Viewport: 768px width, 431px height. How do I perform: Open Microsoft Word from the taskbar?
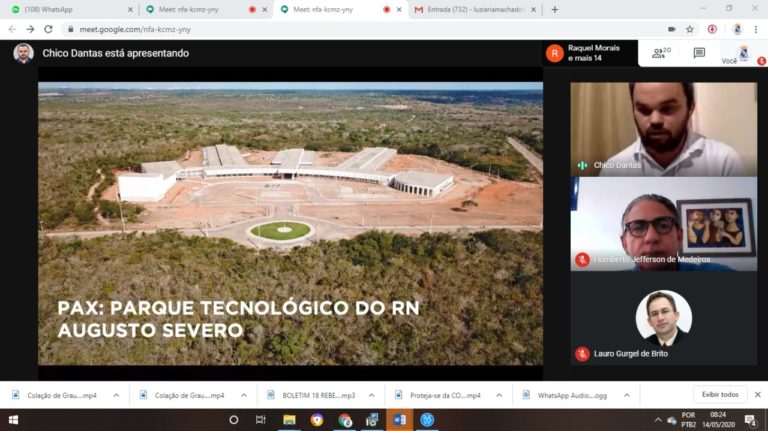click(399, 420)
